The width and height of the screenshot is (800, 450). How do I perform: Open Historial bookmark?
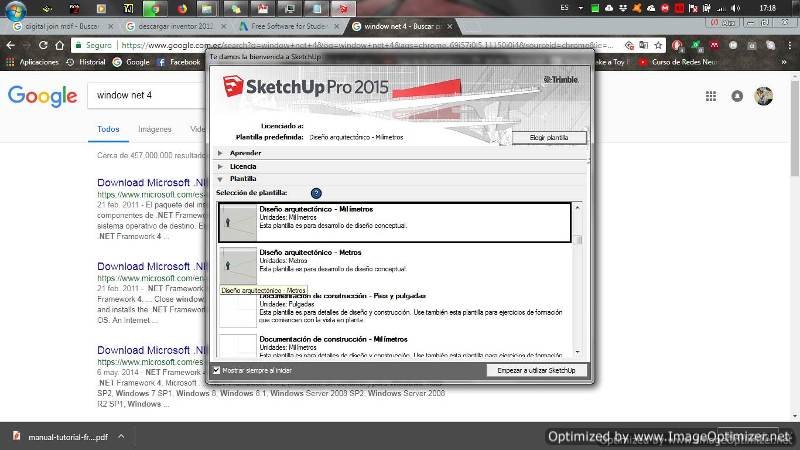[86, 62]
